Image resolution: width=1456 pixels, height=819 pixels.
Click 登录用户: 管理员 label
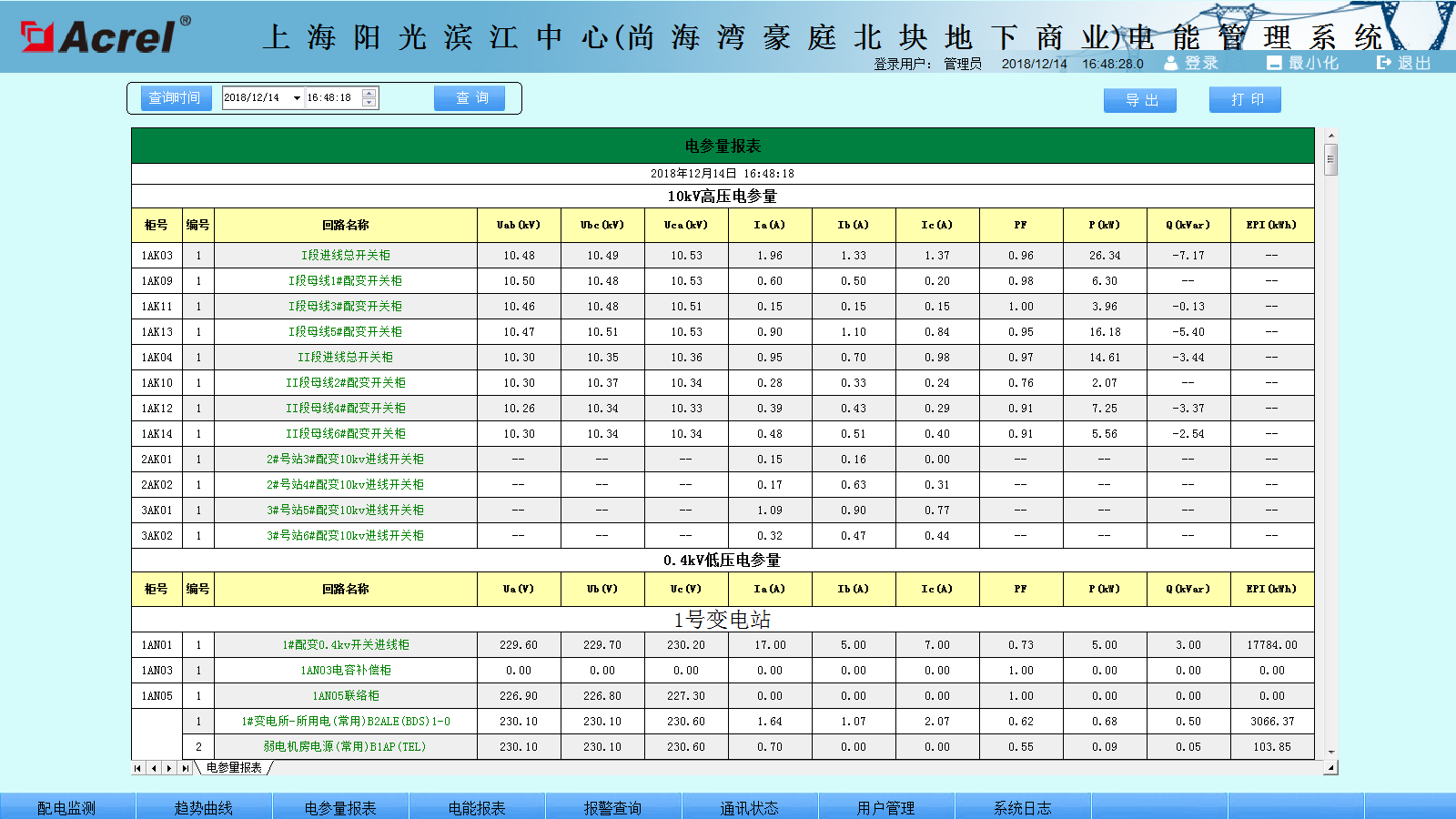pos(927,64)
